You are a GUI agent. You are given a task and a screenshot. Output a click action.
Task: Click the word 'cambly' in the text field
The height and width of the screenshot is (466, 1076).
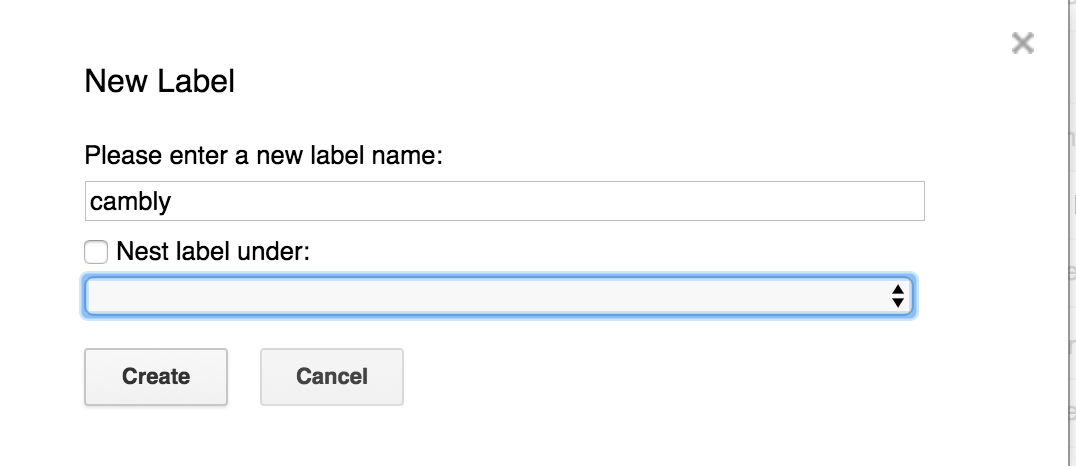pos(131,202)
